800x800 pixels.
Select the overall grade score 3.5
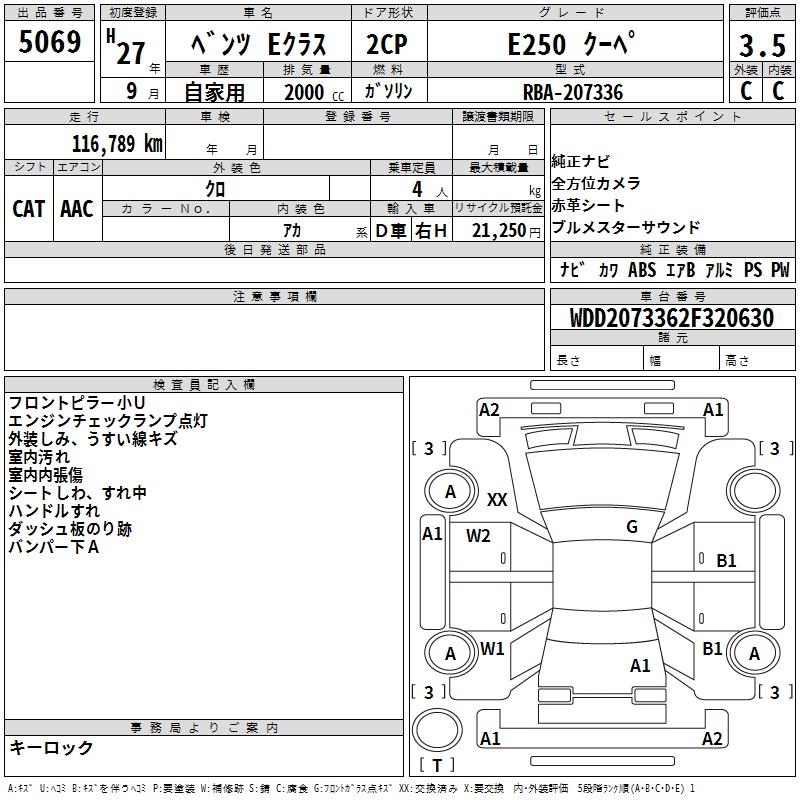(760, 46)
